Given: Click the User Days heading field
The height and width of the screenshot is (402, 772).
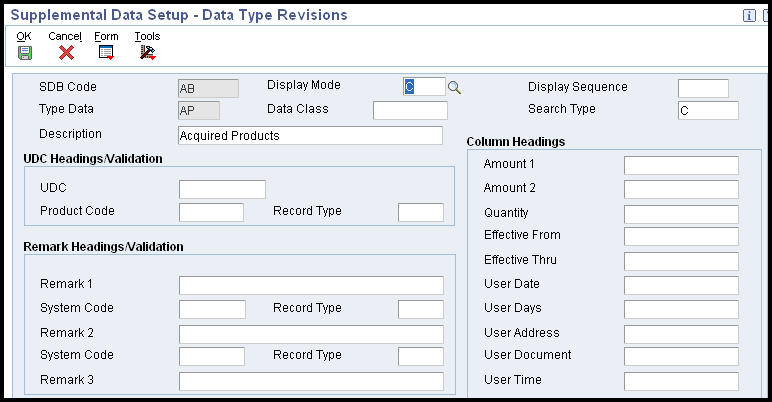Looking at the screenshot, I should (x=681, y=309).
